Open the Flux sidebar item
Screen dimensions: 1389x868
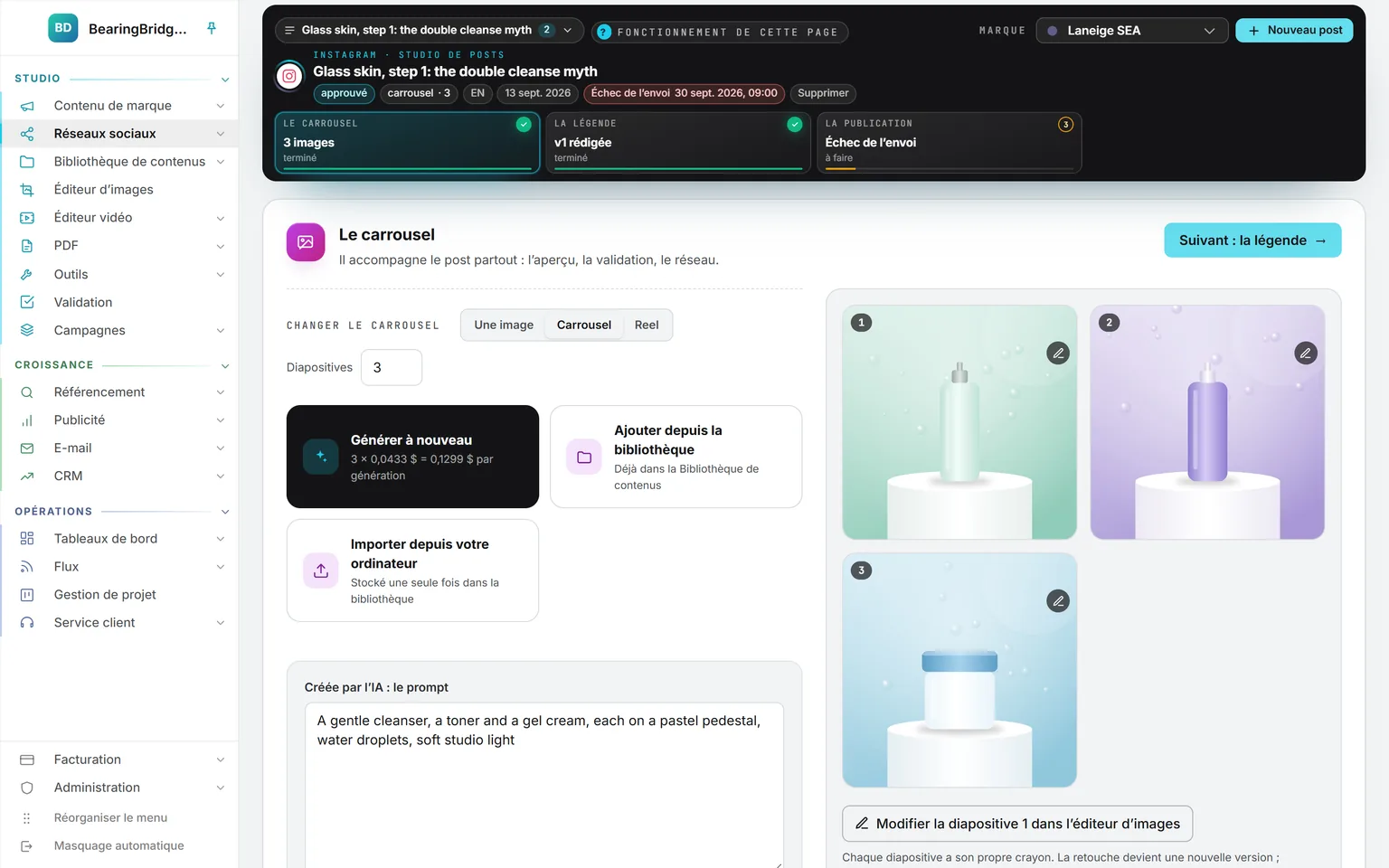click(x=119, y=566)
